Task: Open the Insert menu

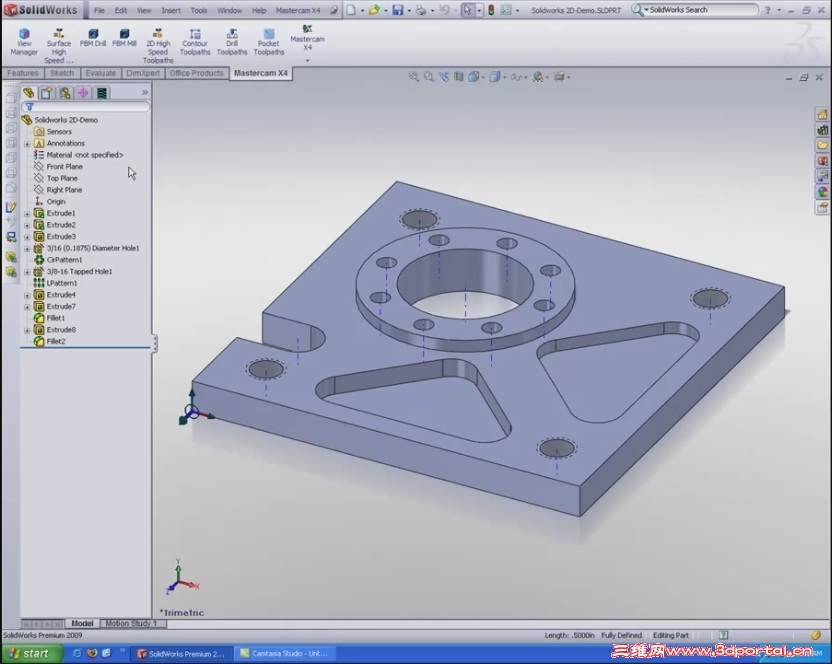Action: tap(171, 10)
